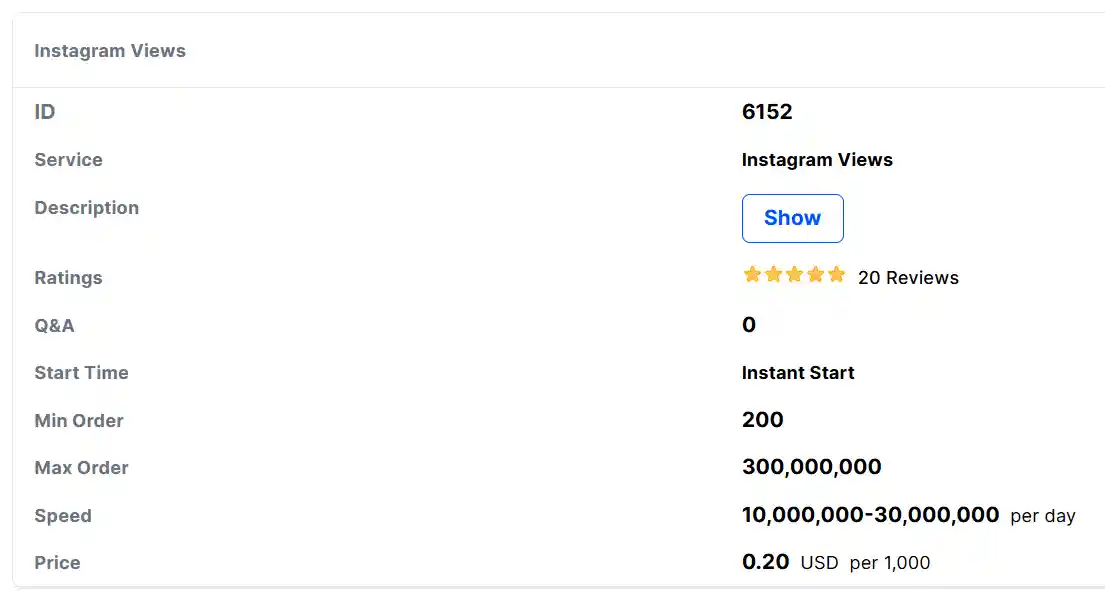Click the 0.20 price amount

coord(766,562)
